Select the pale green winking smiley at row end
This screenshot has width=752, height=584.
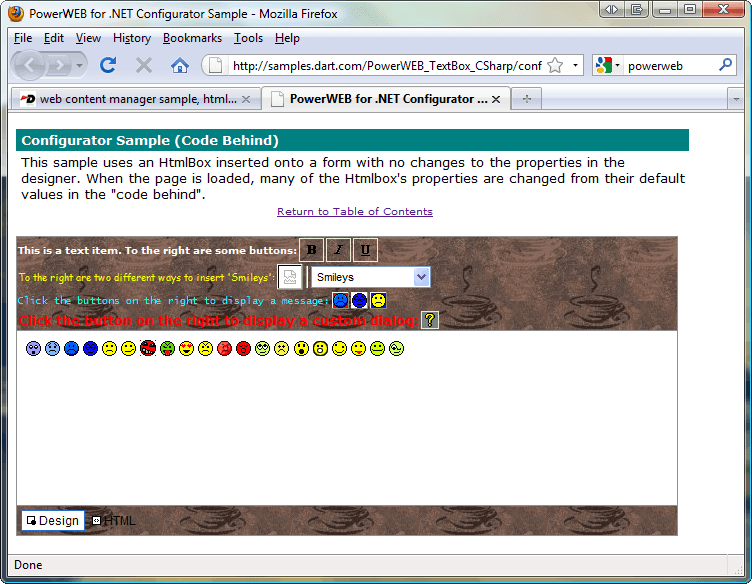(397, 349)
